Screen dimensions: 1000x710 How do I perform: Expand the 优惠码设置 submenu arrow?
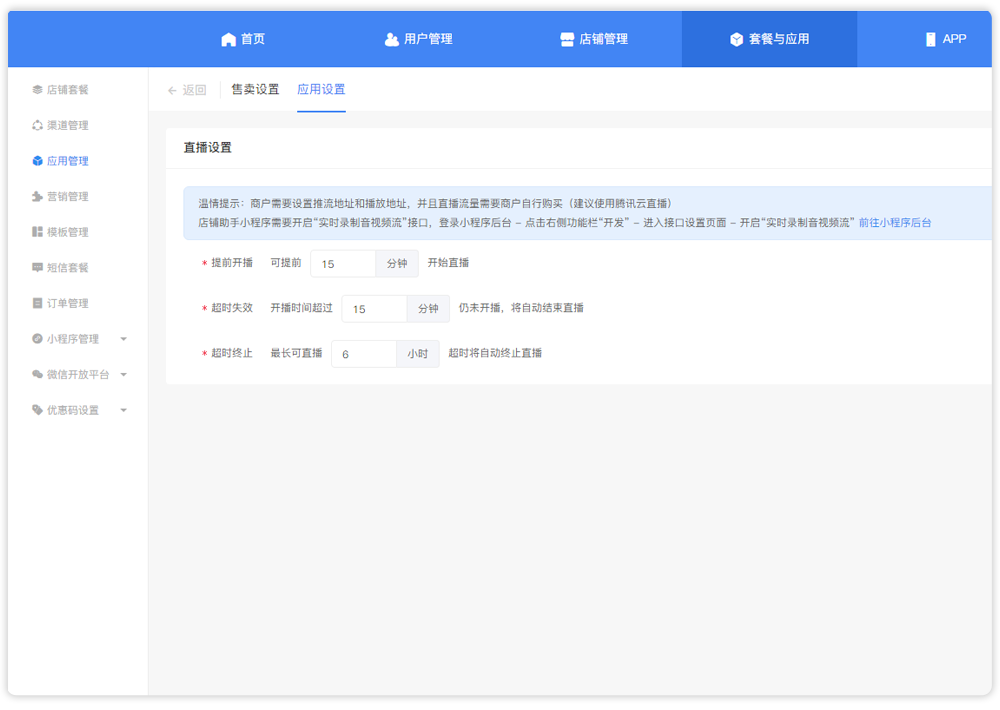click(x=124, y=410)
